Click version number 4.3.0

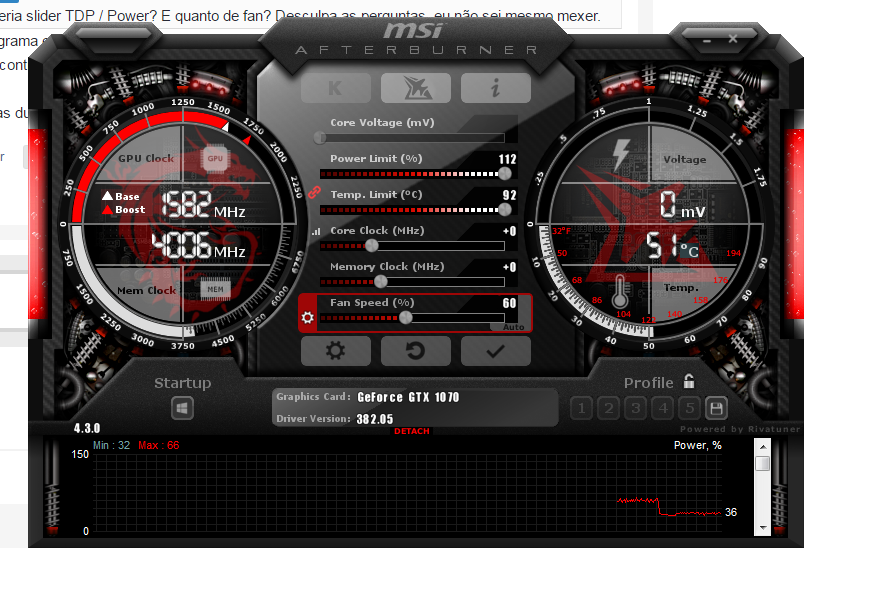(x=87, y=428)
